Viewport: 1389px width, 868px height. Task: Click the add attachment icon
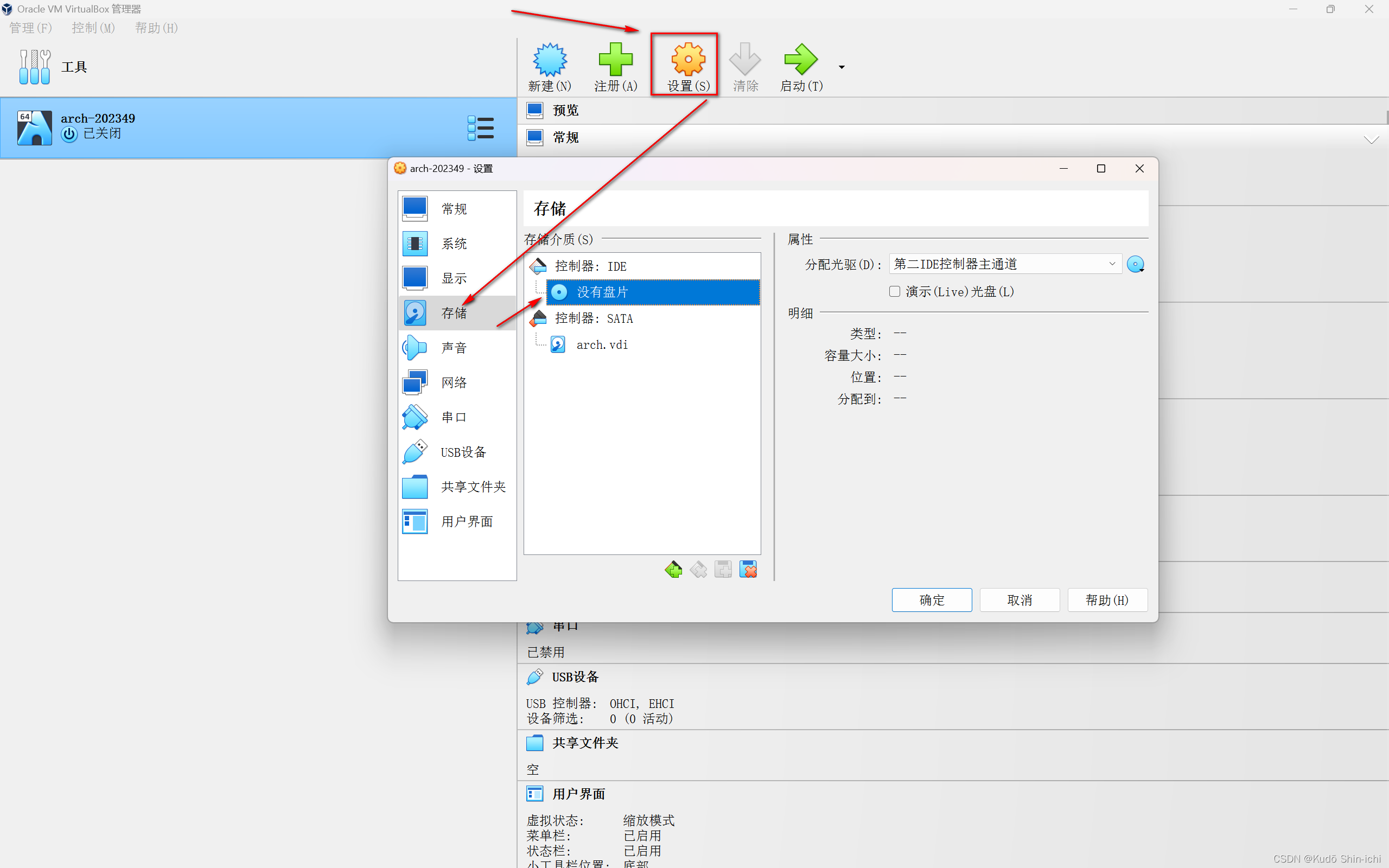click(x=723, y=570)
